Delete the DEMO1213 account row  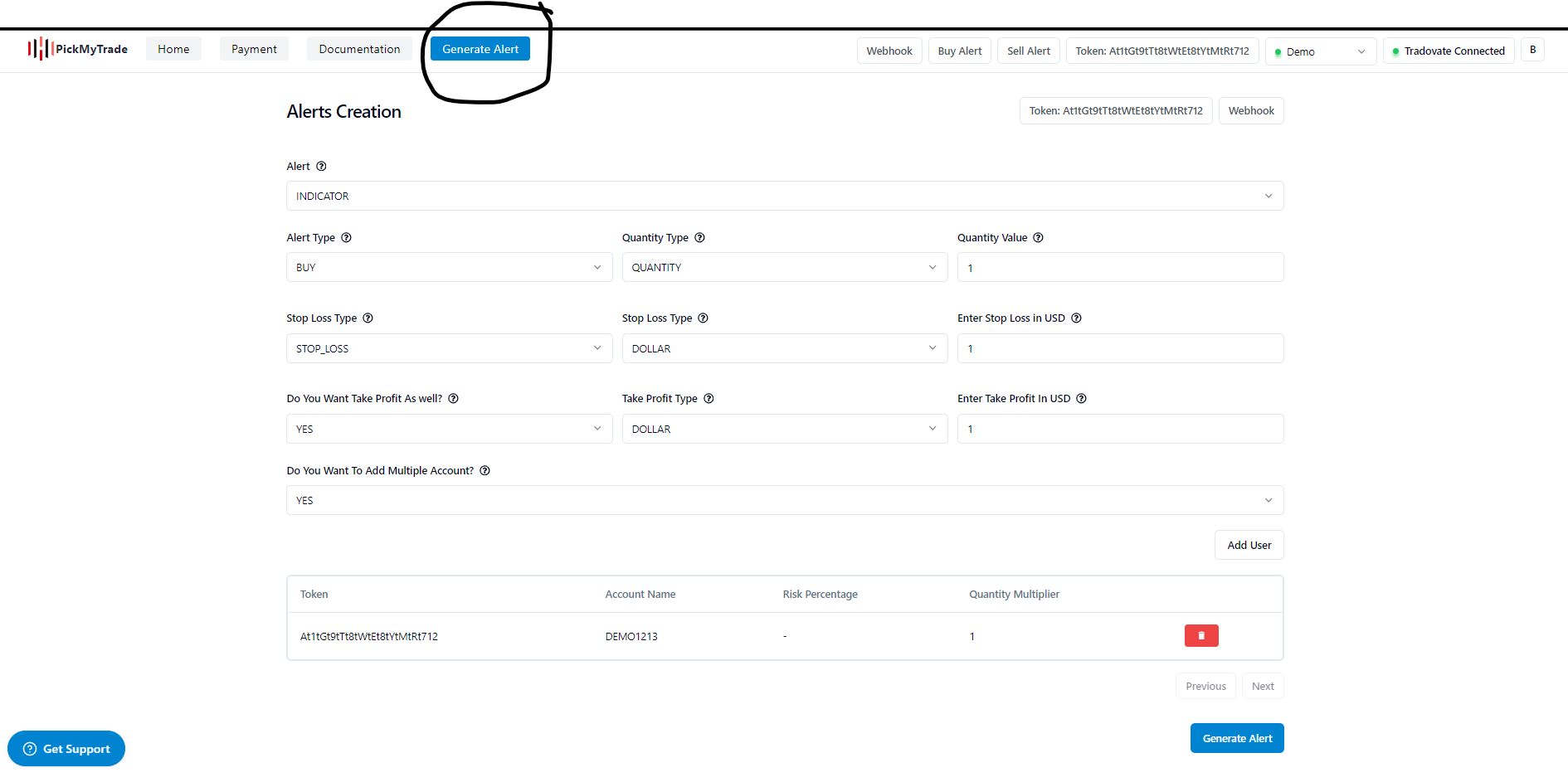pos(1201,635)
